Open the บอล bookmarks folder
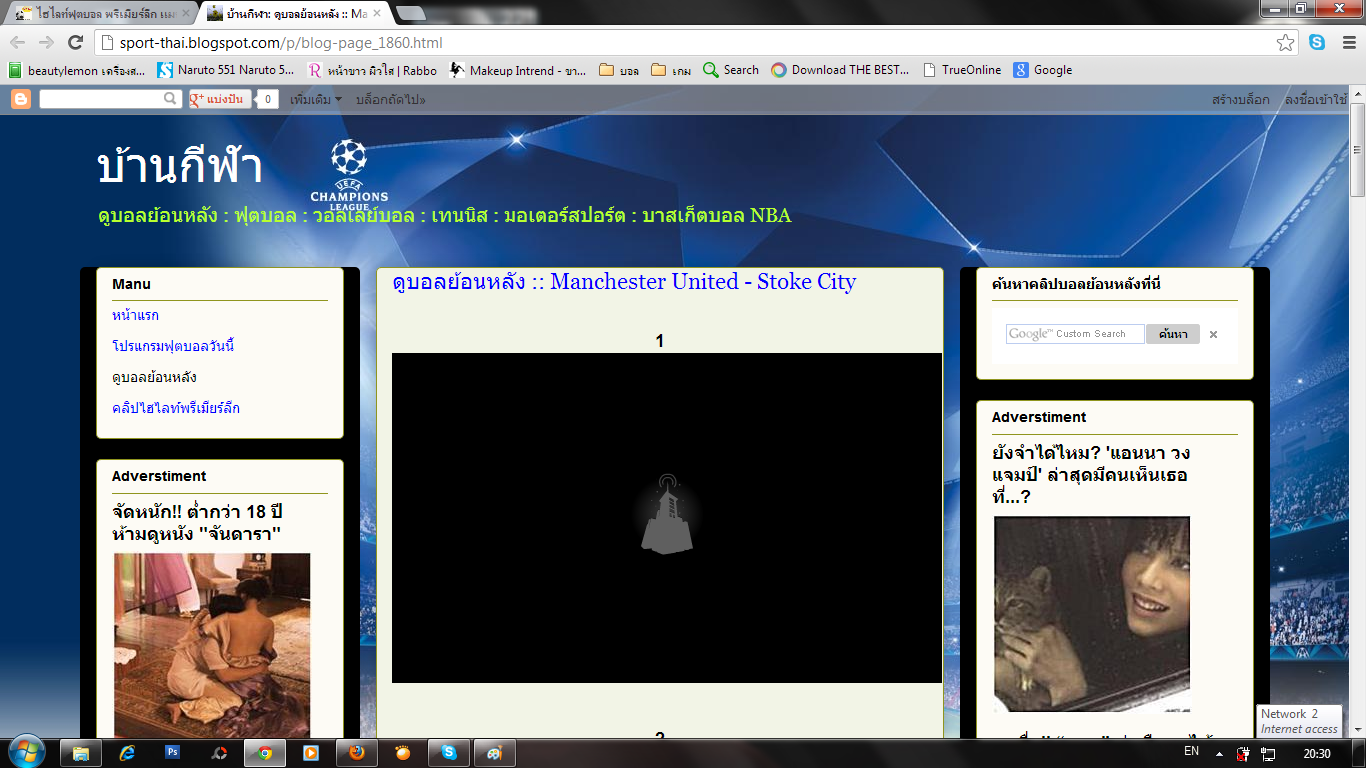 pyautogui.click(x=619, y=70)
